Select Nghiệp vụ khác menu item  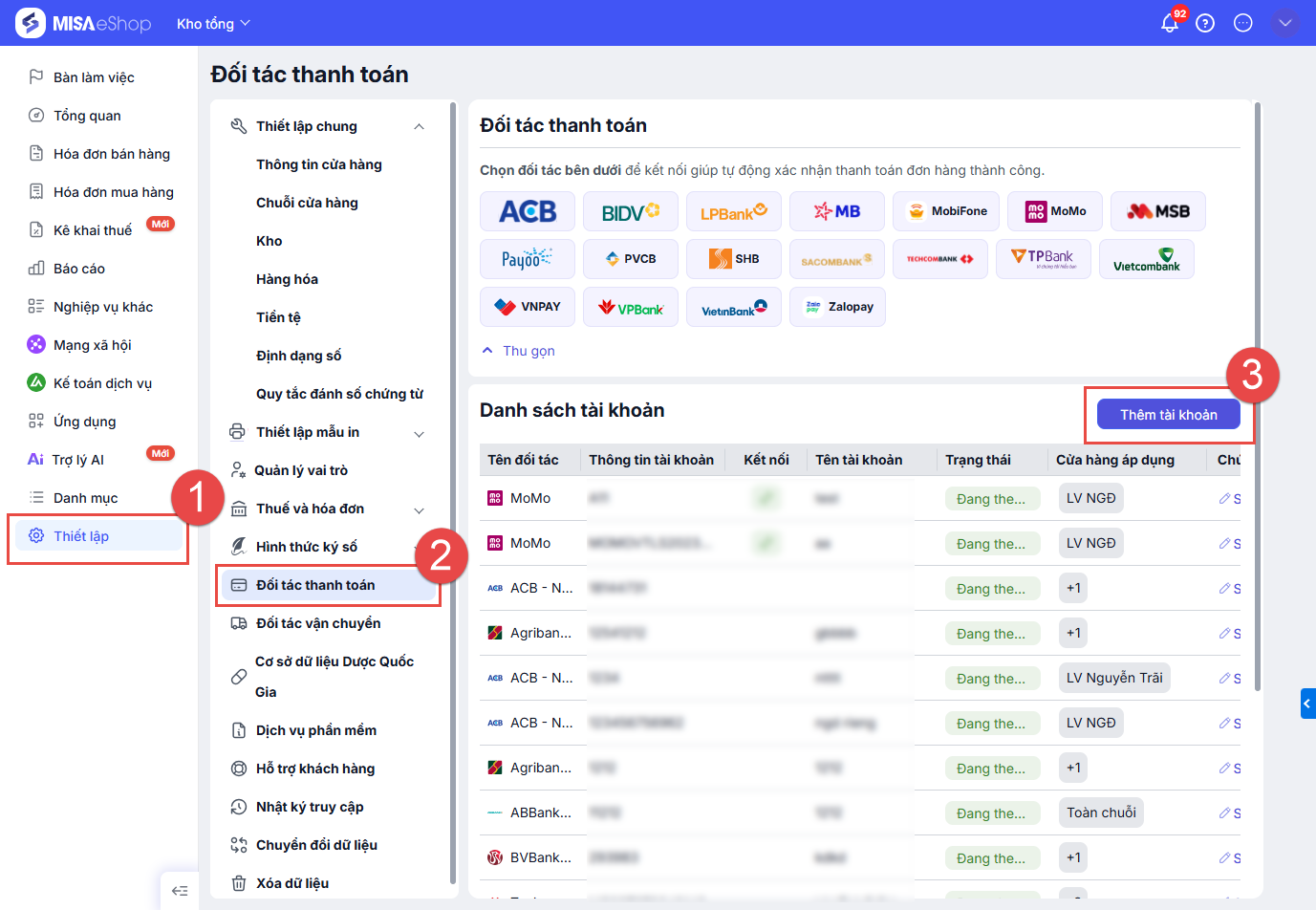coord(103,307)
